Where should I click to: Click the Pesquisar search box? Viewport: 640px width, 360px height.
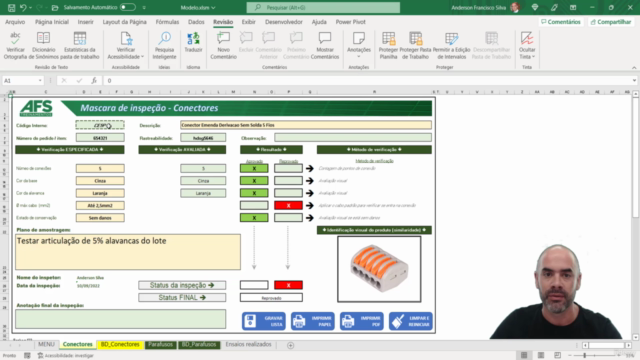pyautogui.click(x=323, y=7)
